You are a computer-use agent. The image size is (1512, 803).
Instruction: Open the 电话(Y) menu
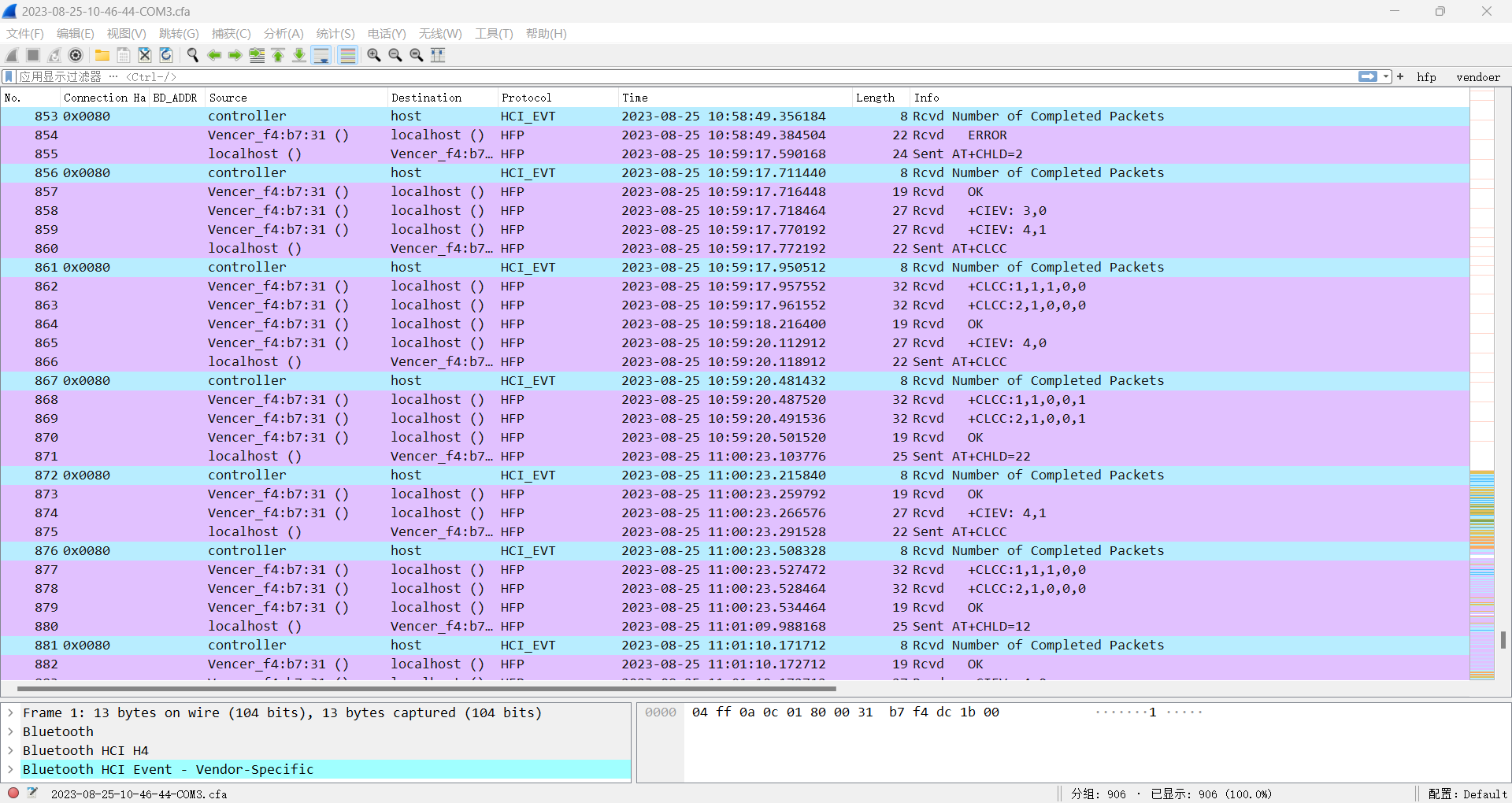[387, 34]
